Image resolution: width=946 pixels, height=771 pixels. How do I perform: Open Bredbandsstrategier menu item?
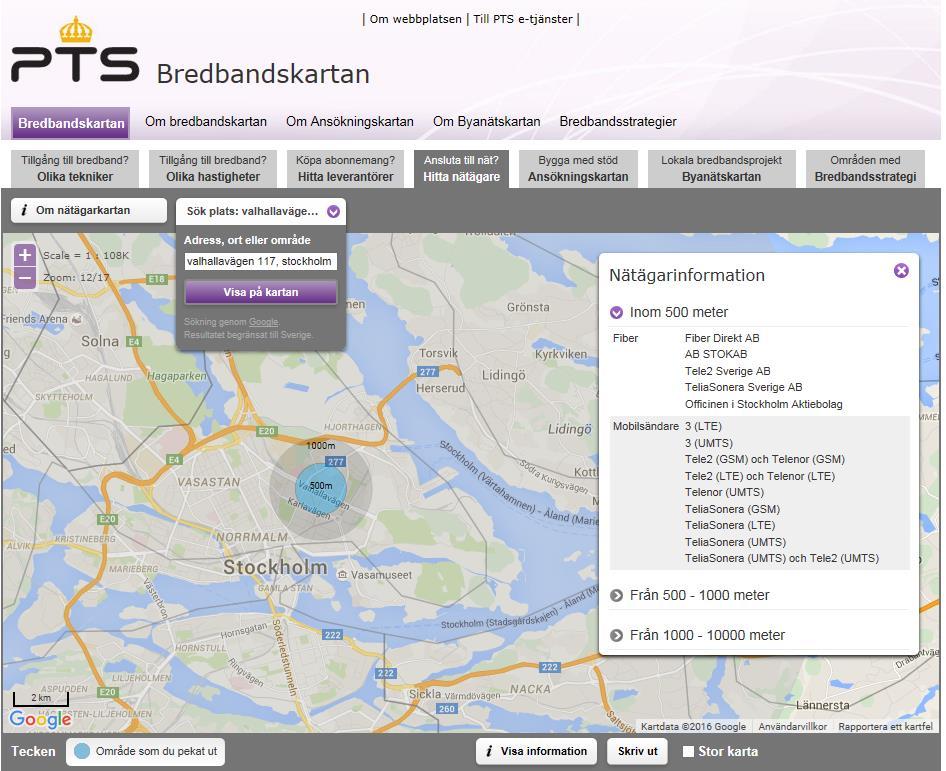[x=618, y=121]
